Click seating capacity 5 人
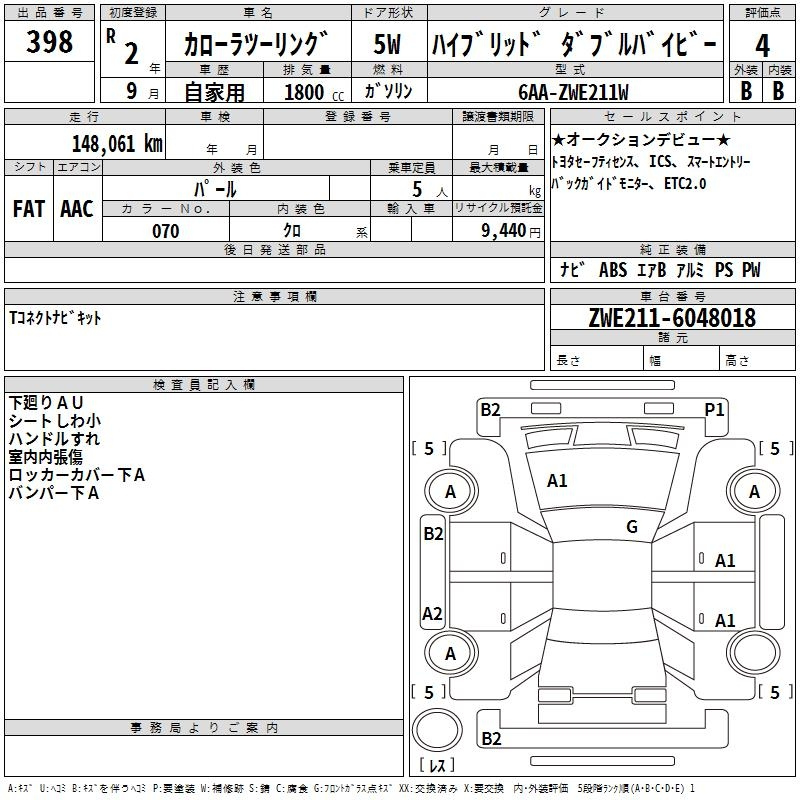Screen dimensions: 800x800 (x=430, y=190)
